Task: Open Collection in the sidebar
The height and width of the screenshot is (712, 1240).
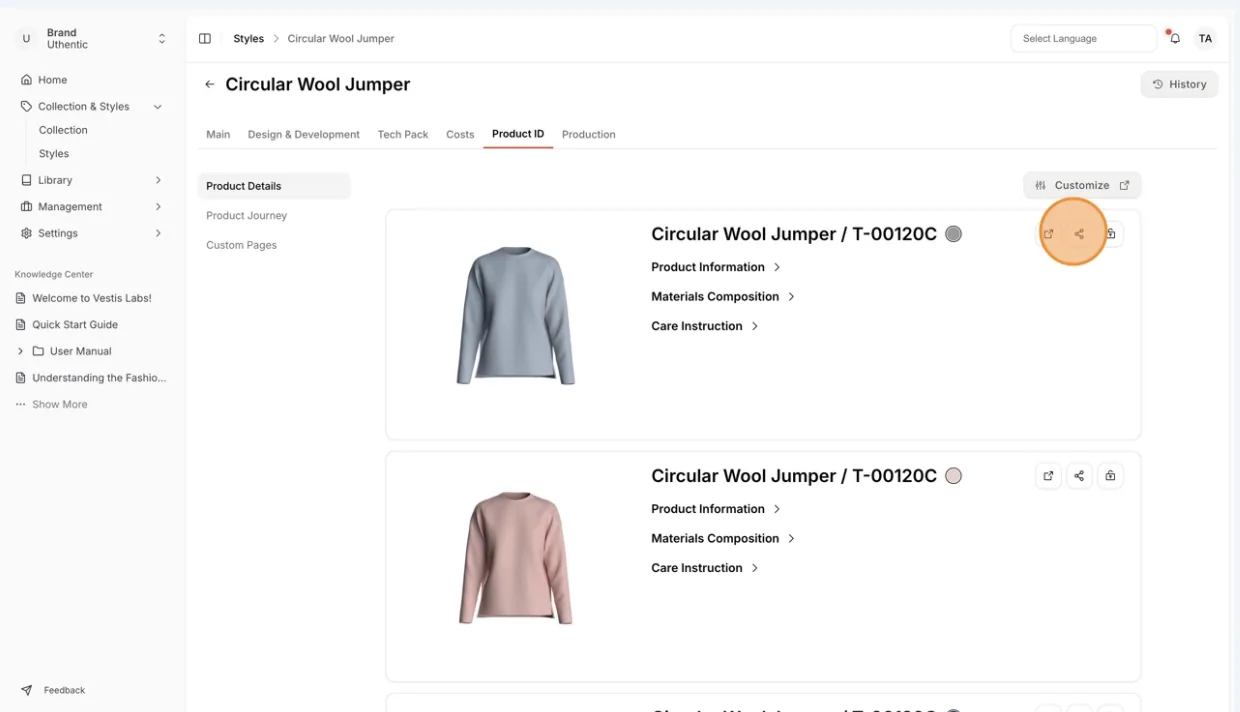Action: pos(63,130)
